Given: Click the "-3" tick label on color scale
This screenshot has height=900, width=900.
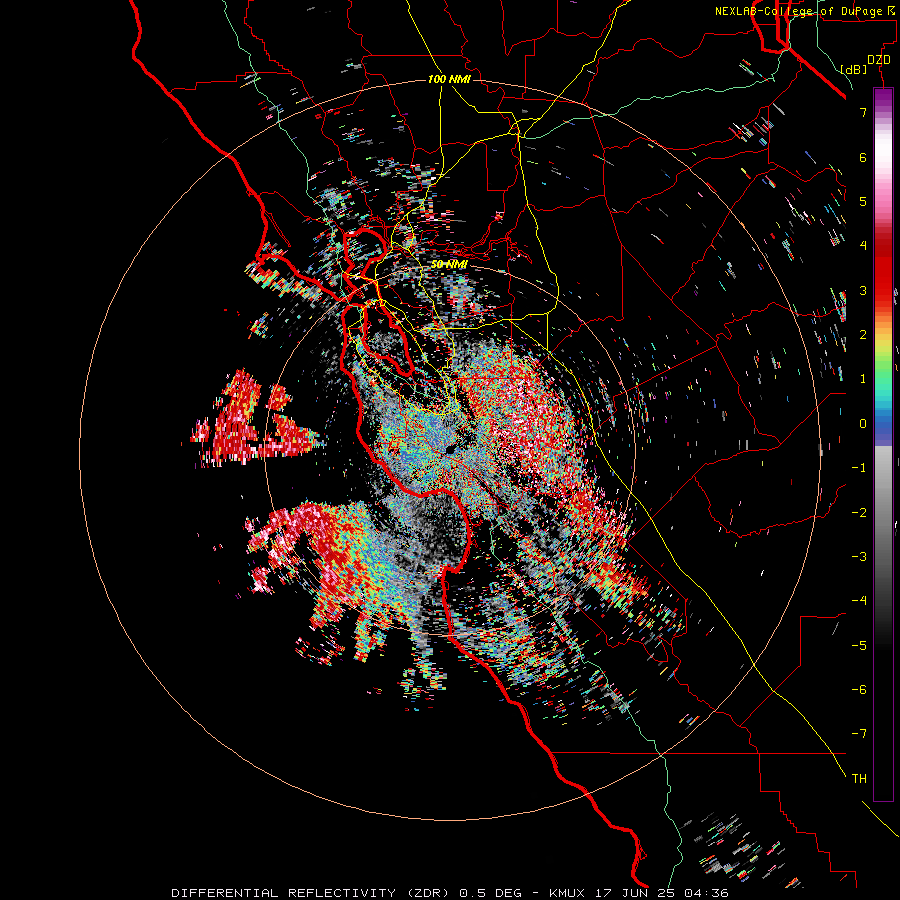Looking at the screenshot, I should 859,557.
